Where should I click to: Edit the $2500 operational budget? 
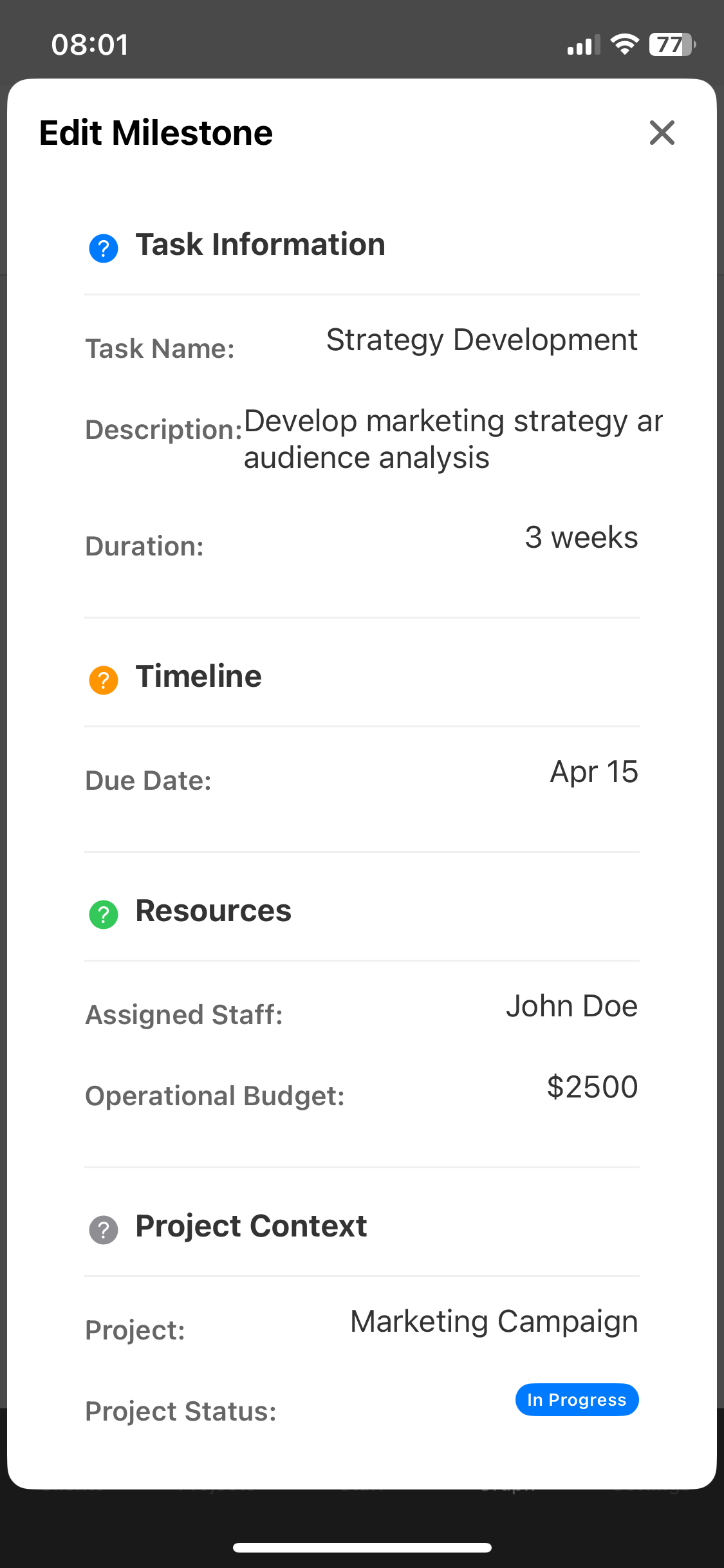pos(592,1087)
